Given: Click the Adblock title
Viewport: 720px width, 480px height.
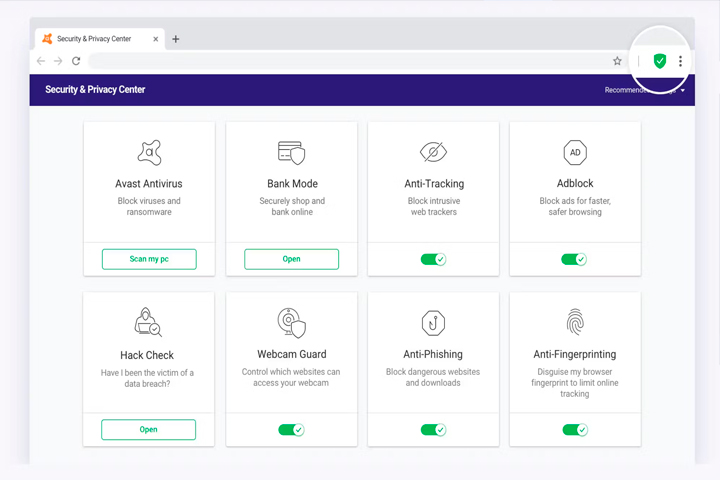Looking at the screenshot, I should pos(575,183).
